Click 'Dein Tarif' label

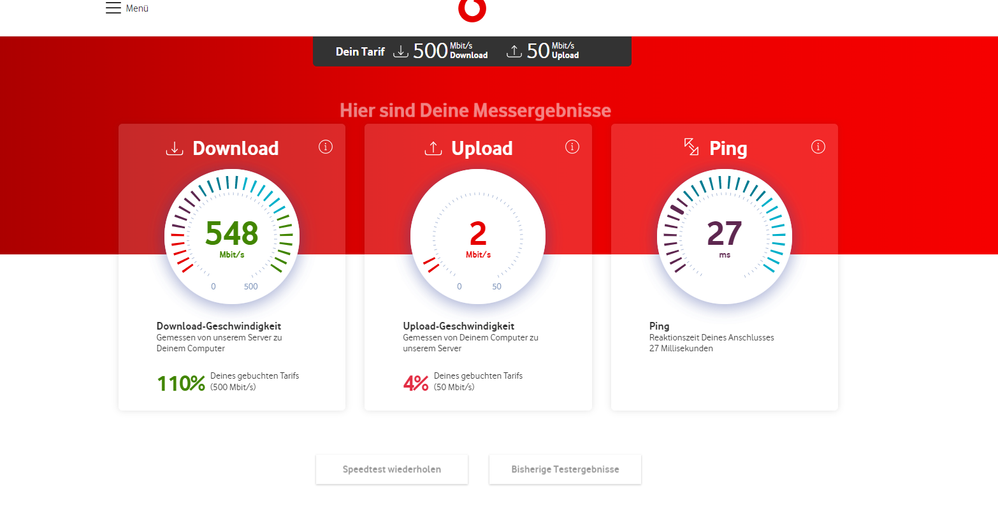pyautogui.click(x=360, y=52)
